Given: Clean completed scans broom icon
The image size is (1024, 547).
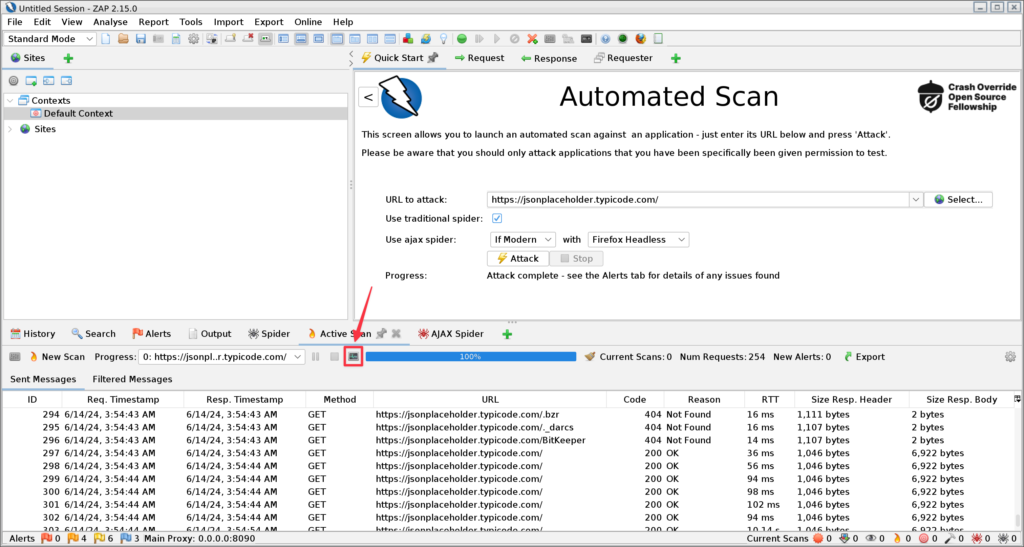Looking at the screenshot, I should (590, 357).
